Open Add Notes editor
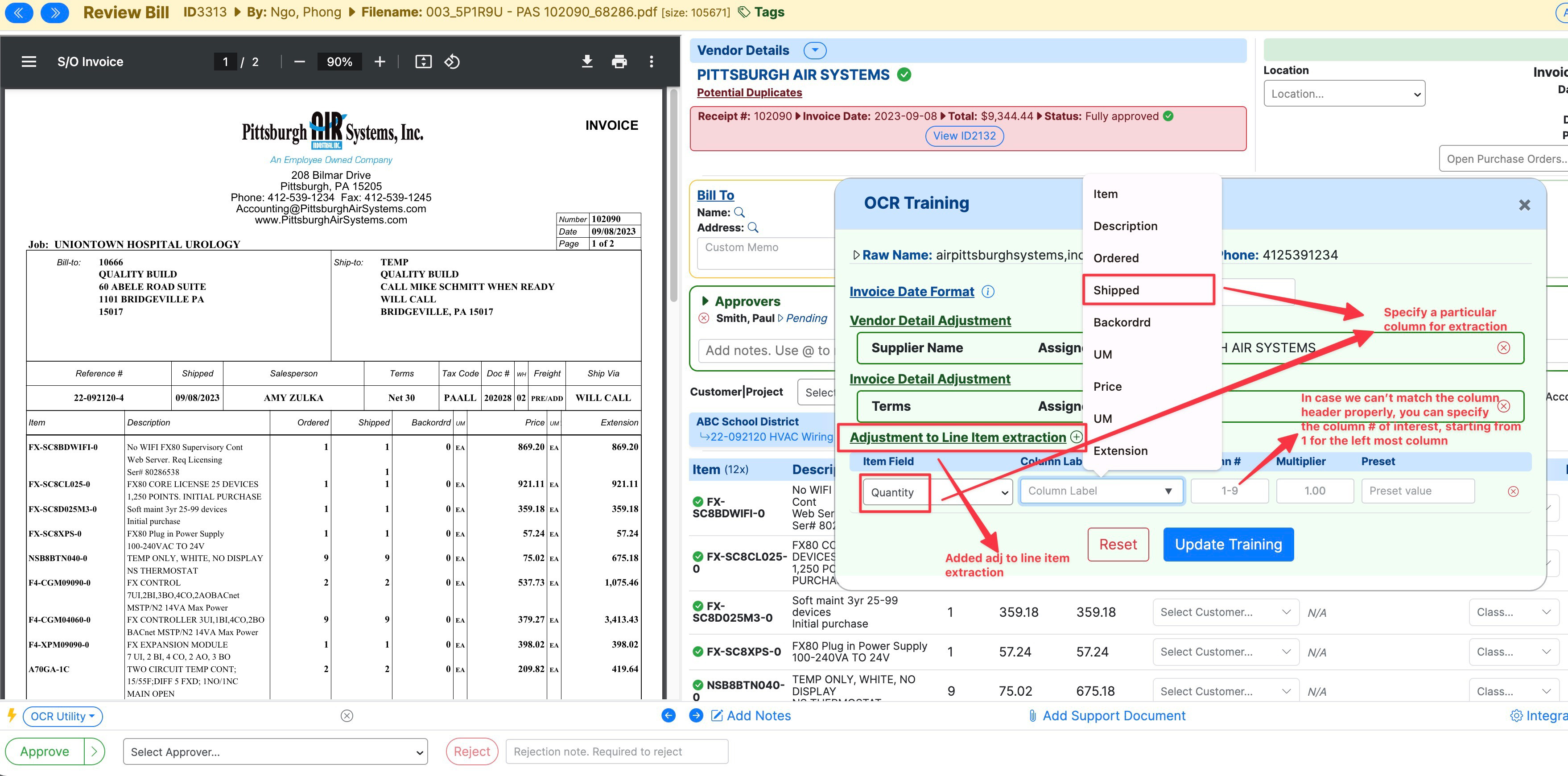The height and width of the screenshot is (776, 1568). coord(751,716)
